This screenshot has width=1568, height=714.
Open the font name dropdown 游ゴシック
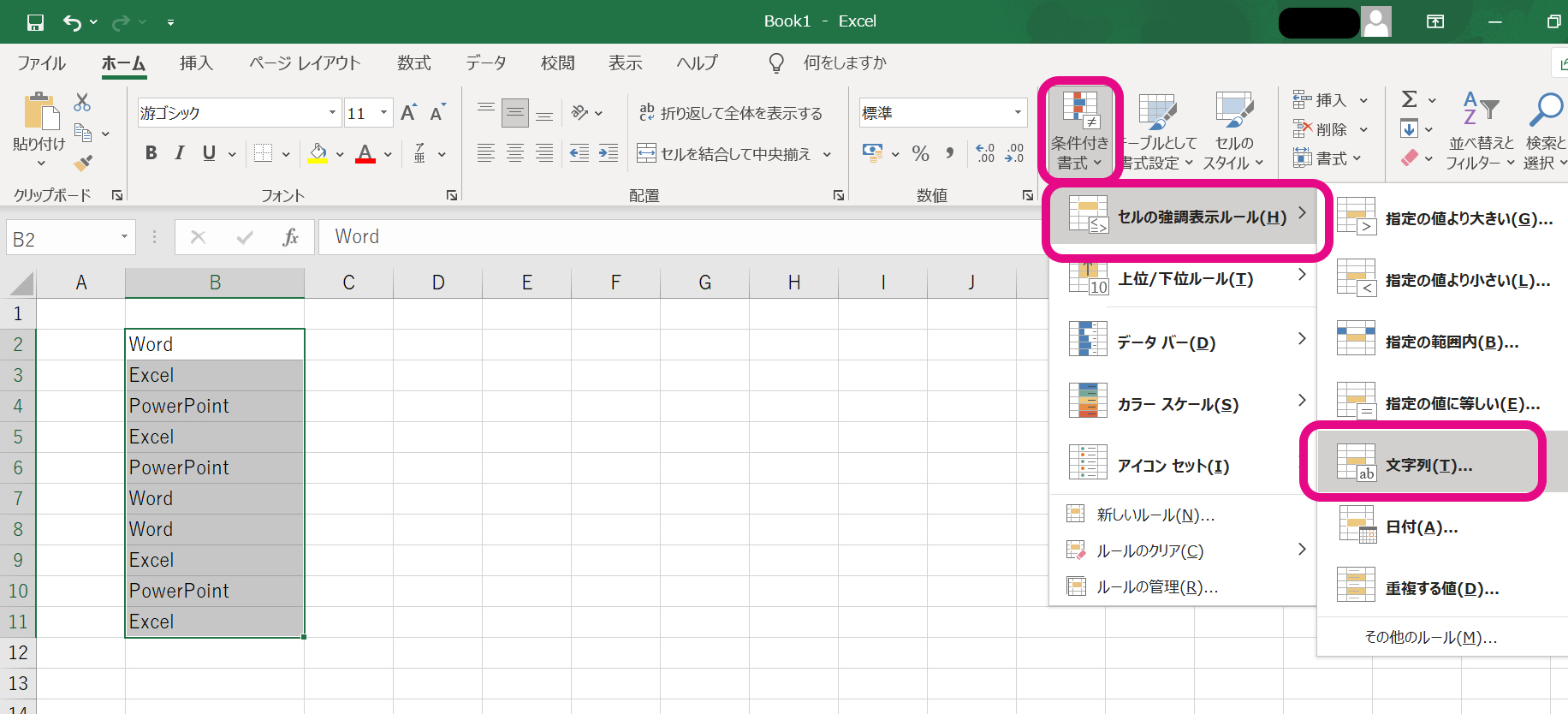click(x=332, y=112)
